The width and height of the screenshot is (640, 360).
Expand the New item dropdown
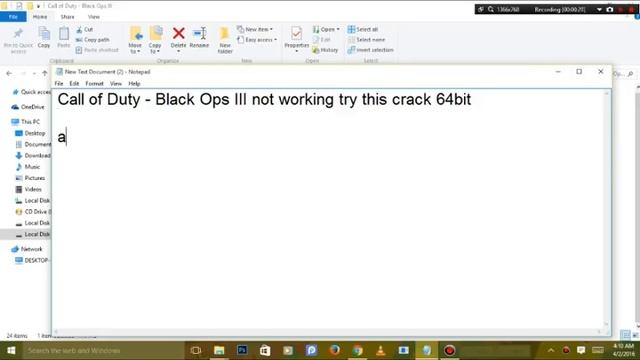255,29
